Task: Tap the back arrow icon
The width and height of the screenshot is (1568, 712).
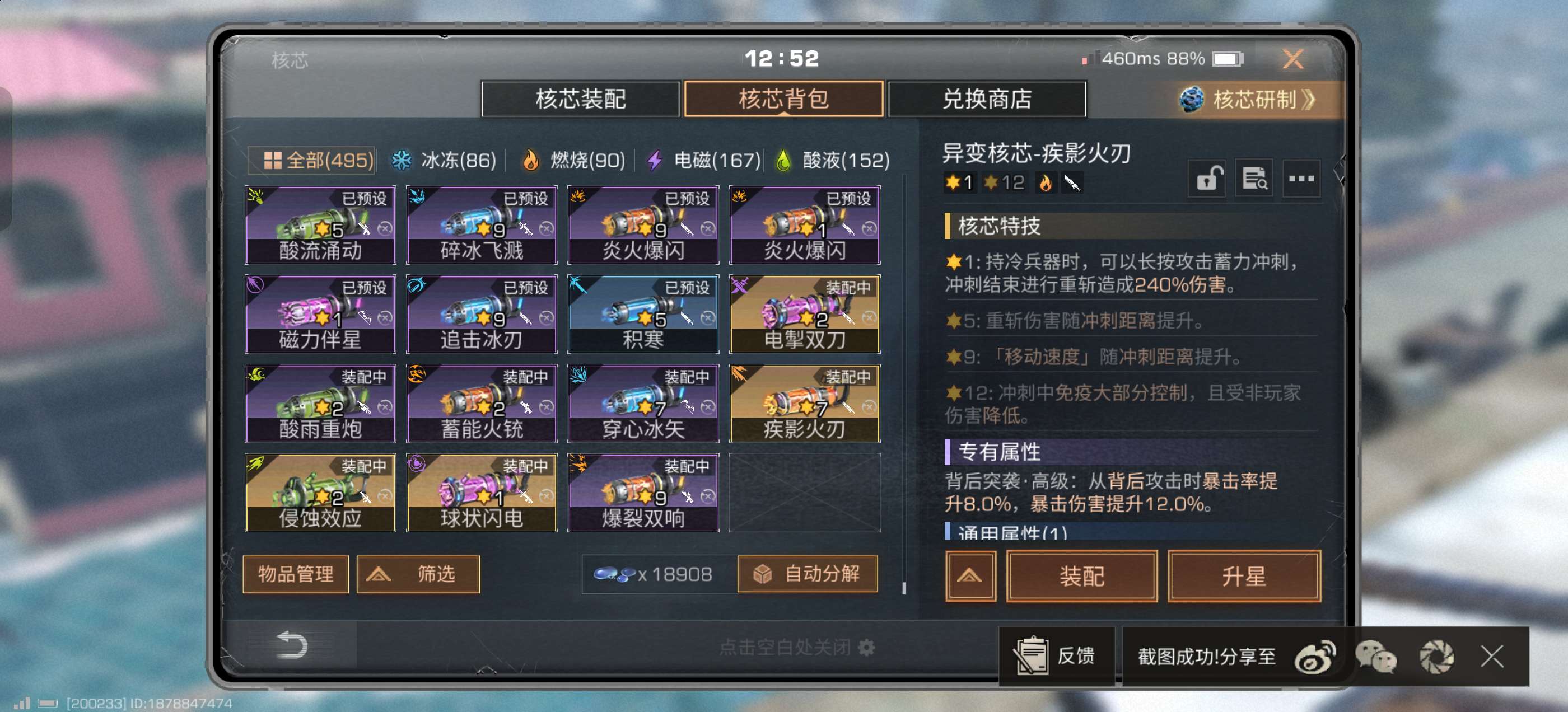Action: pos(292,645)
